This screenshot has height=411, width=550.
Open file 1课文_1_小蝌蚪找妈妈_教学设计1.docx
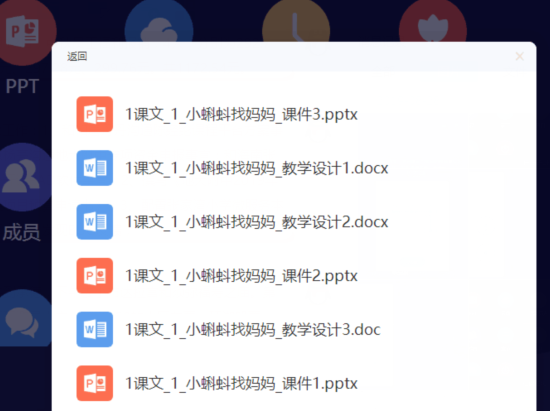pyautogui.click(x=257, y=168)
